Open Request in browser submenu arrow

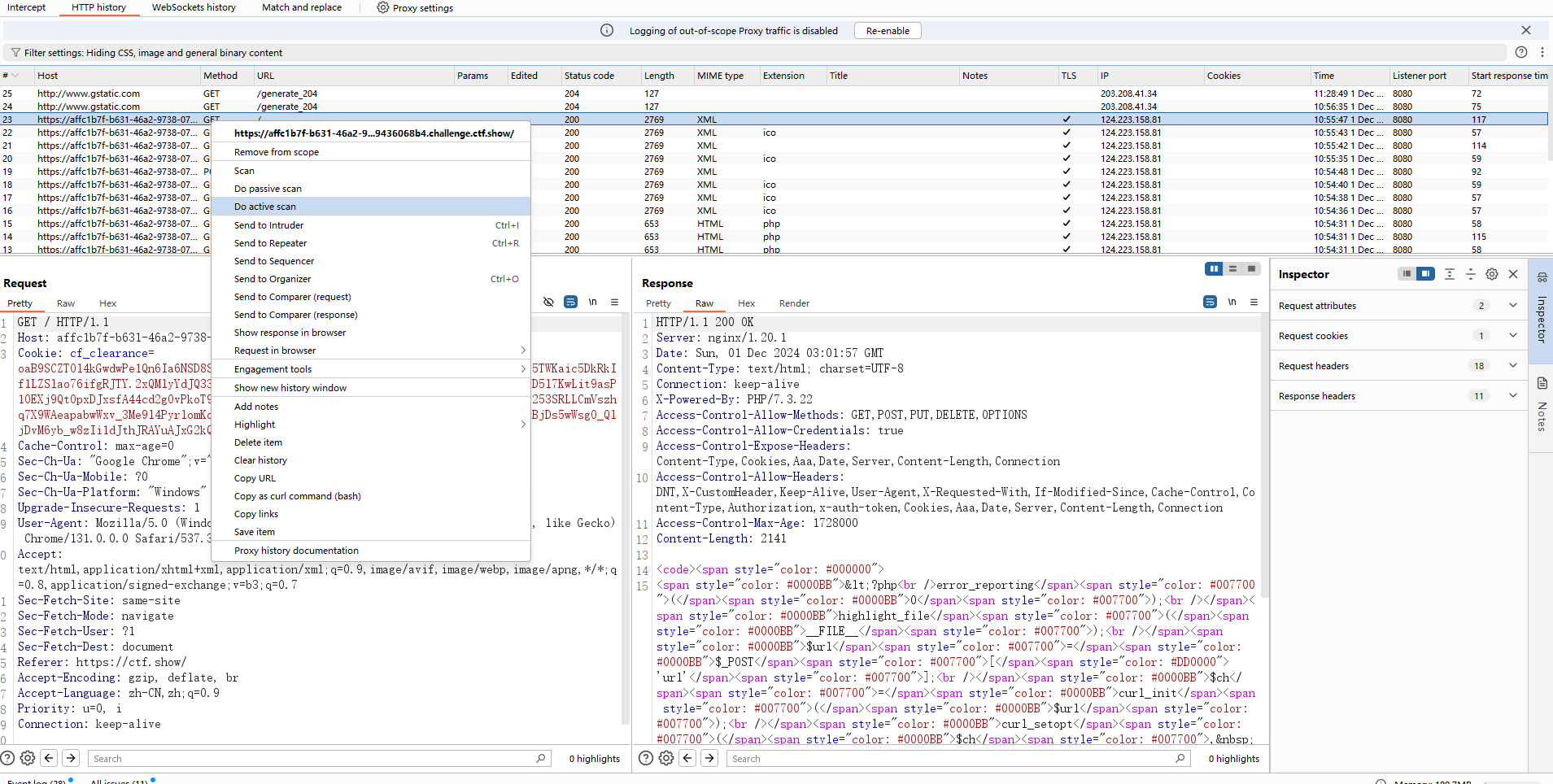click(x=523, y=351)
